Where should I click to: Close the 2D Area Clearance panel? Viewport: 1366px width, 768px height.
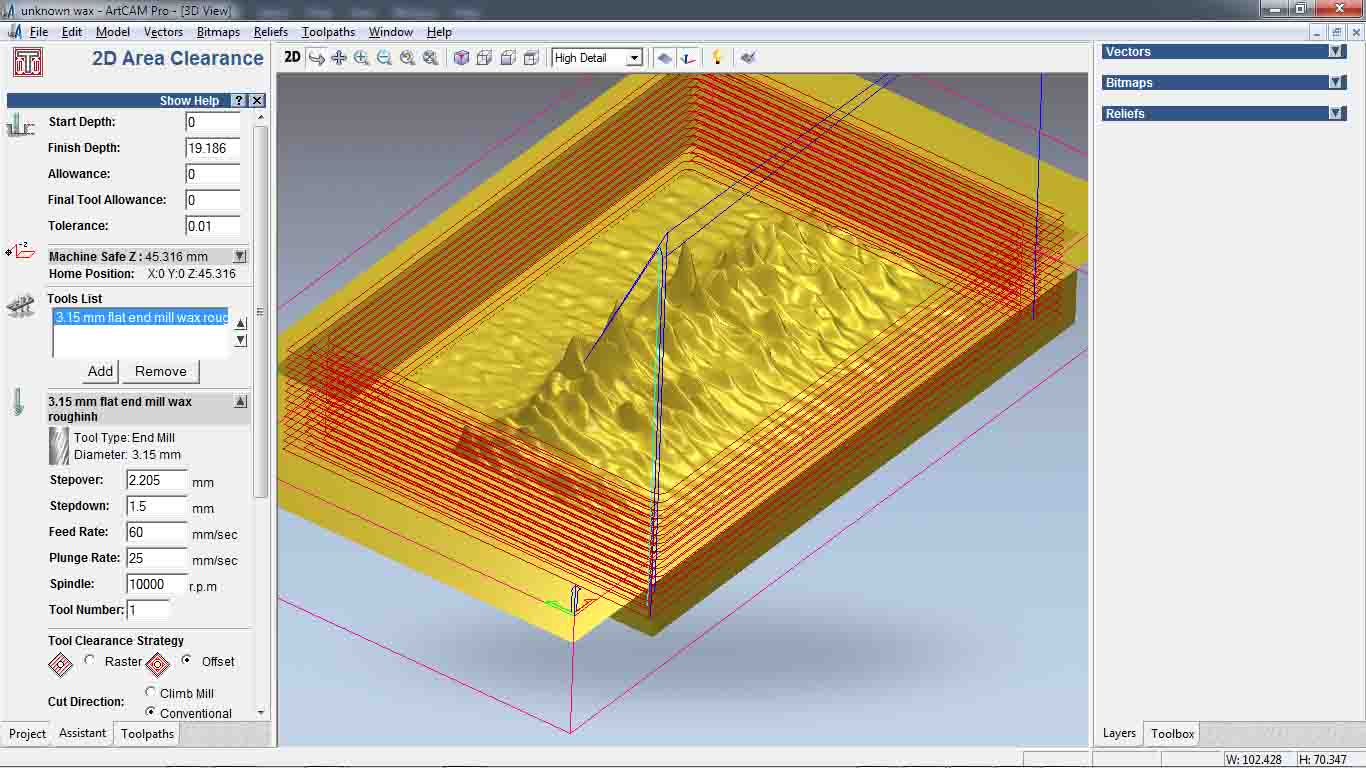pyautogui.click(x=257, y=100)
